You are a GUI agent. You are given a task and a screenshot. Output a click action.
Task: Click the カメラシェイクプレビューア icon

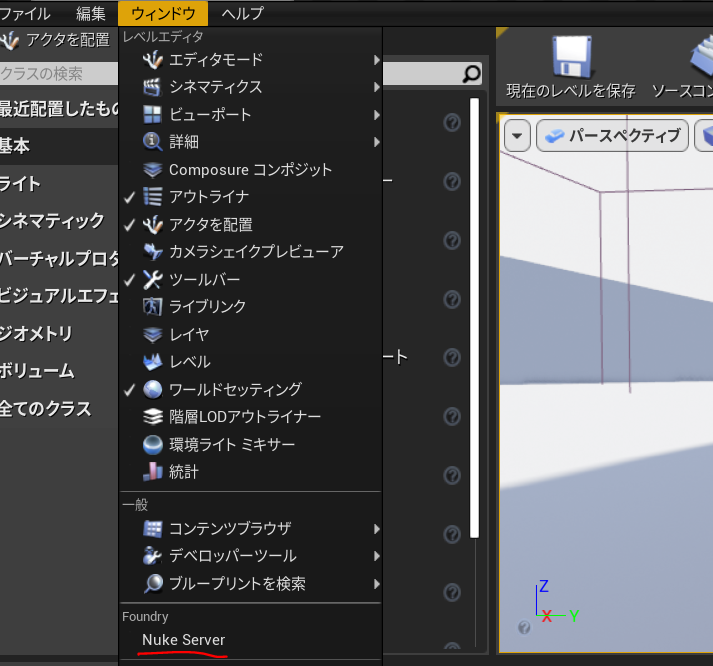click(x=152, y=251)
